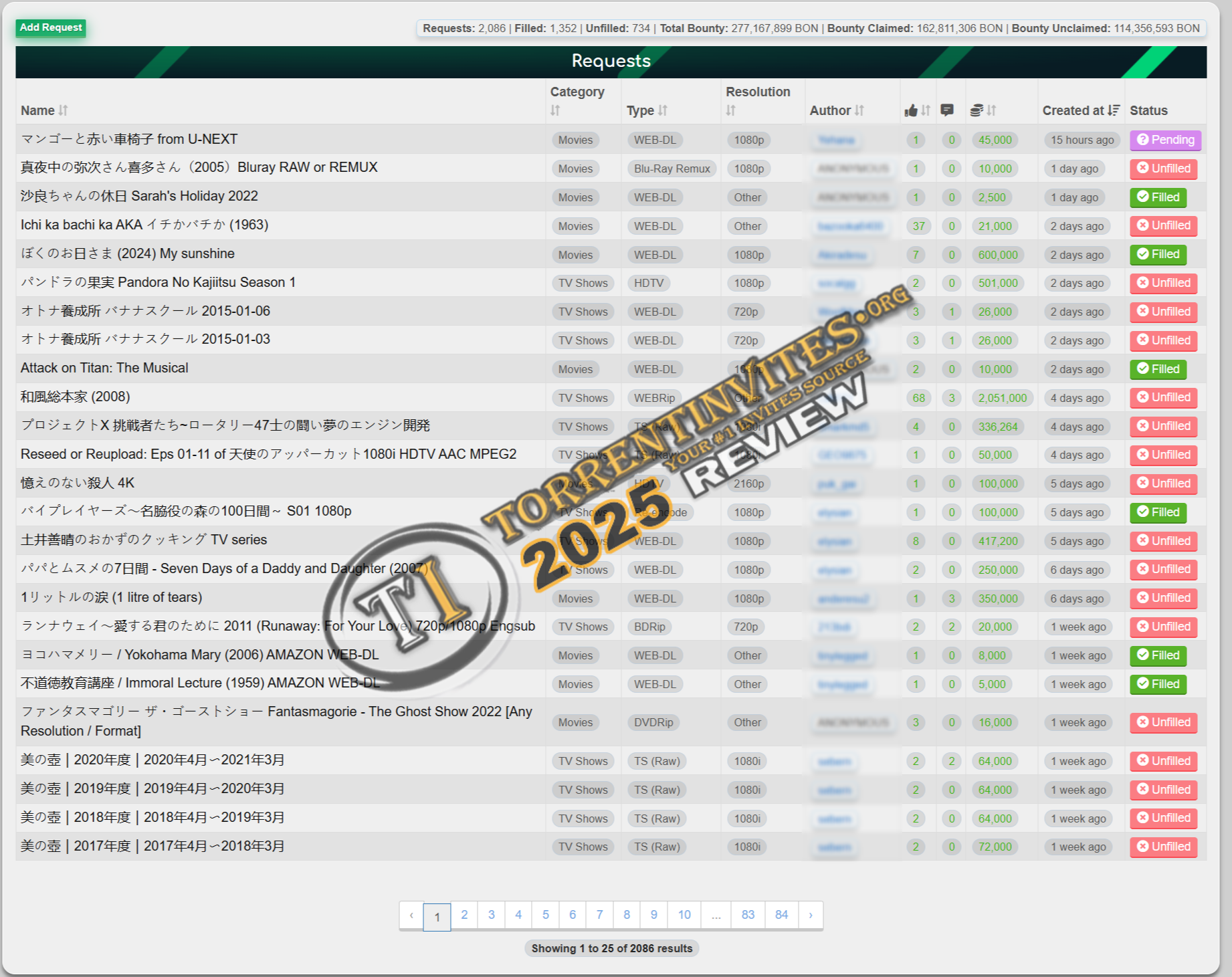Click the HDTV type tag on Pandora row

[x=649, y=283]
